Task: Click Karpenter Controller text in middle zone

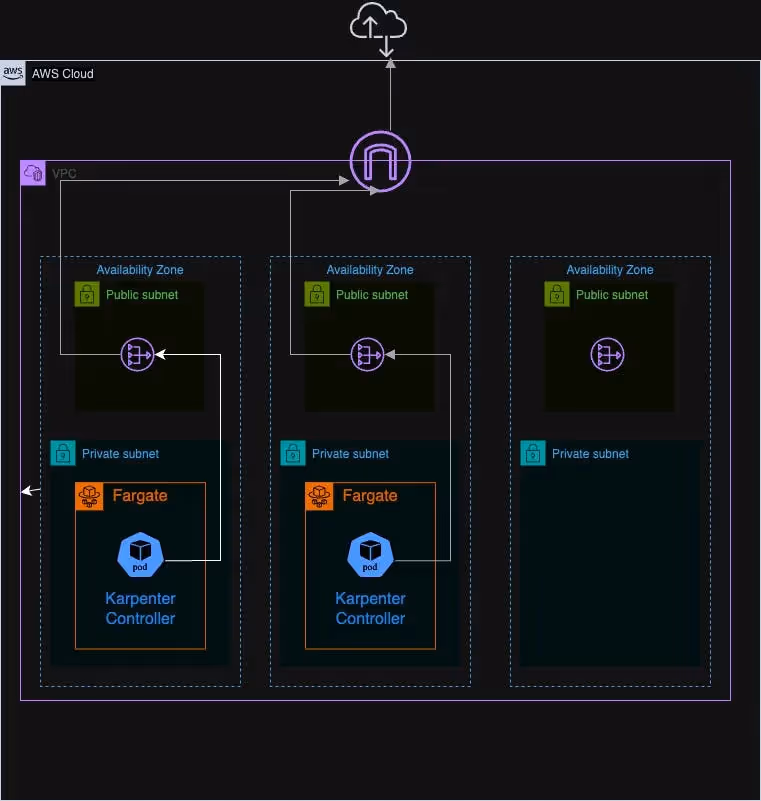Action: point(370,608)
